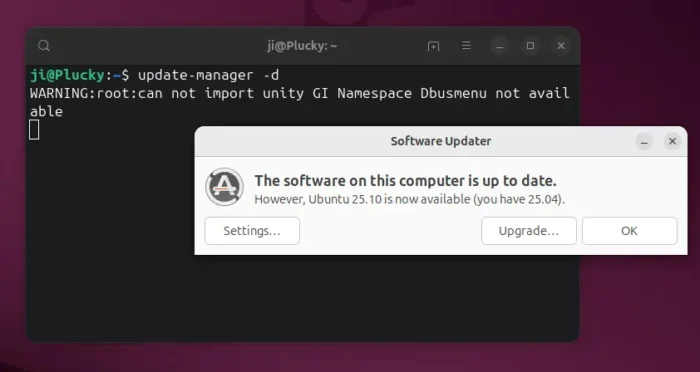This screenshot has width=700, height=372.
Task: Start the Upgrade... to Ubuntu 25.10
Action: (529, 231)
